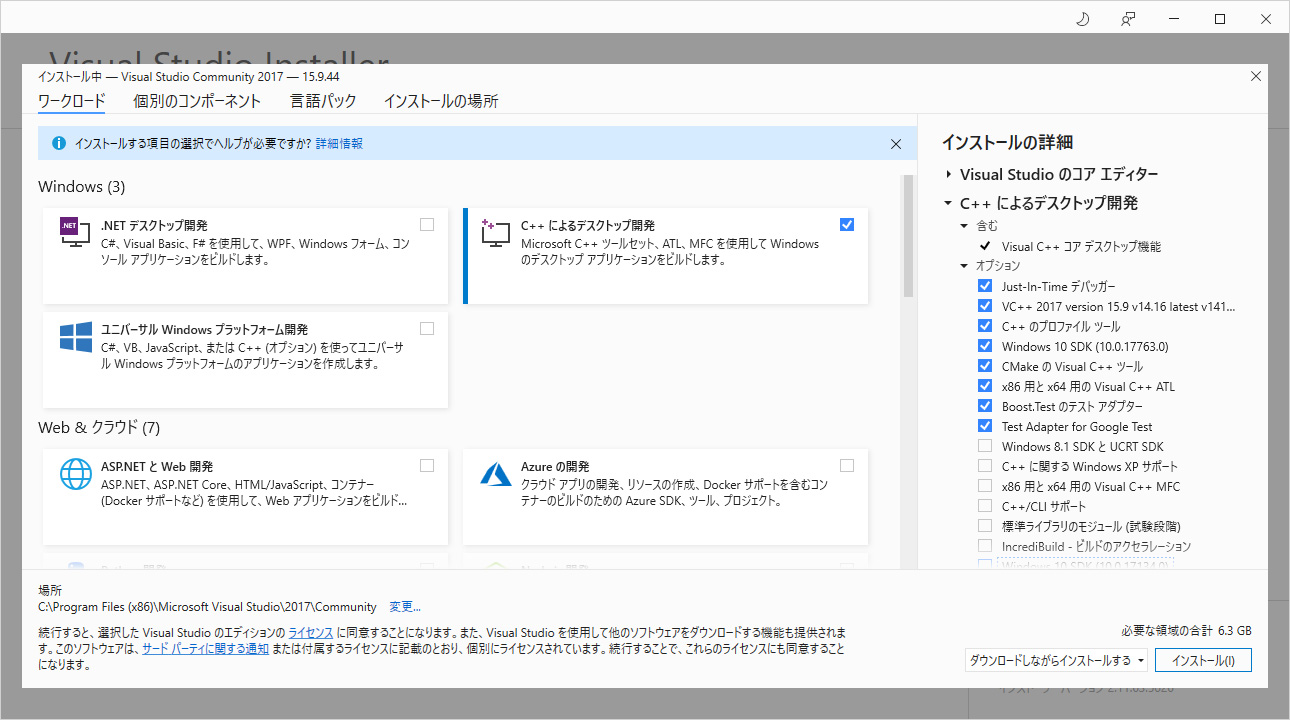Uncheck the Just-In-Time デバッガー option
The height and width of the screenshot is (720, 1290).
[985, 286]
